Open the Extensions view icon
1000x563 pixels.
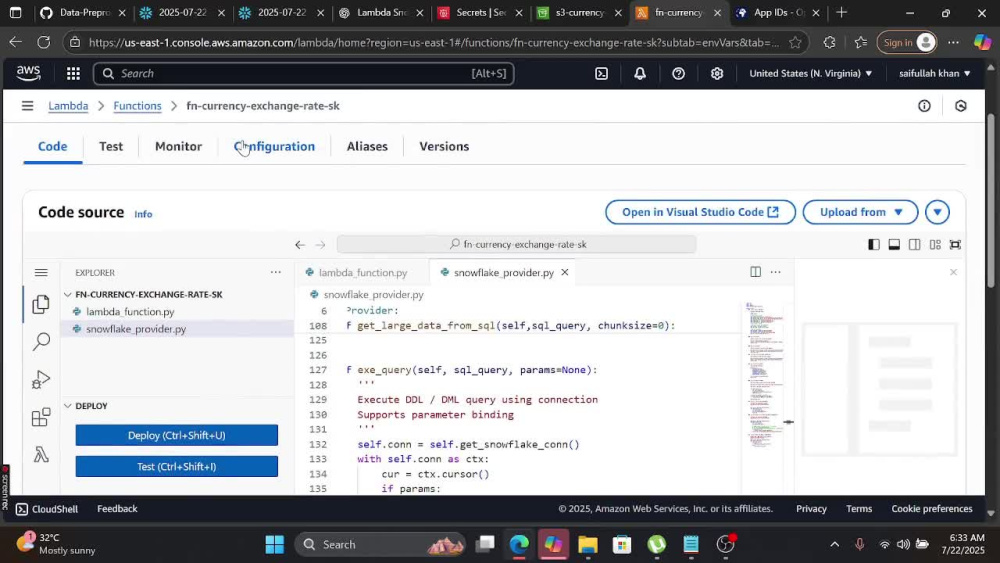(41, 417)
